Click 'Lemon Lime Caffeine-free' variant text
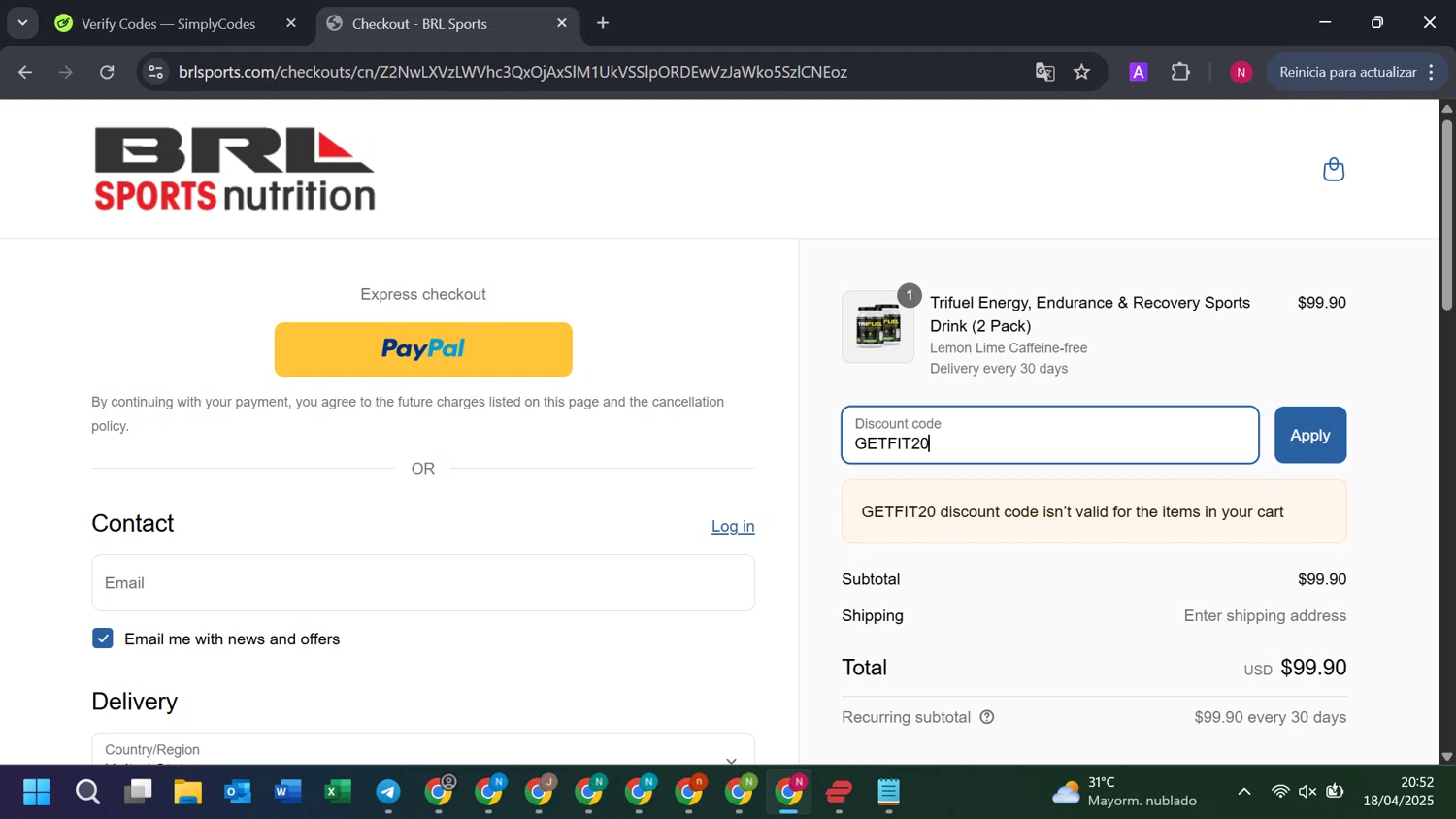 click(1009, 347)
